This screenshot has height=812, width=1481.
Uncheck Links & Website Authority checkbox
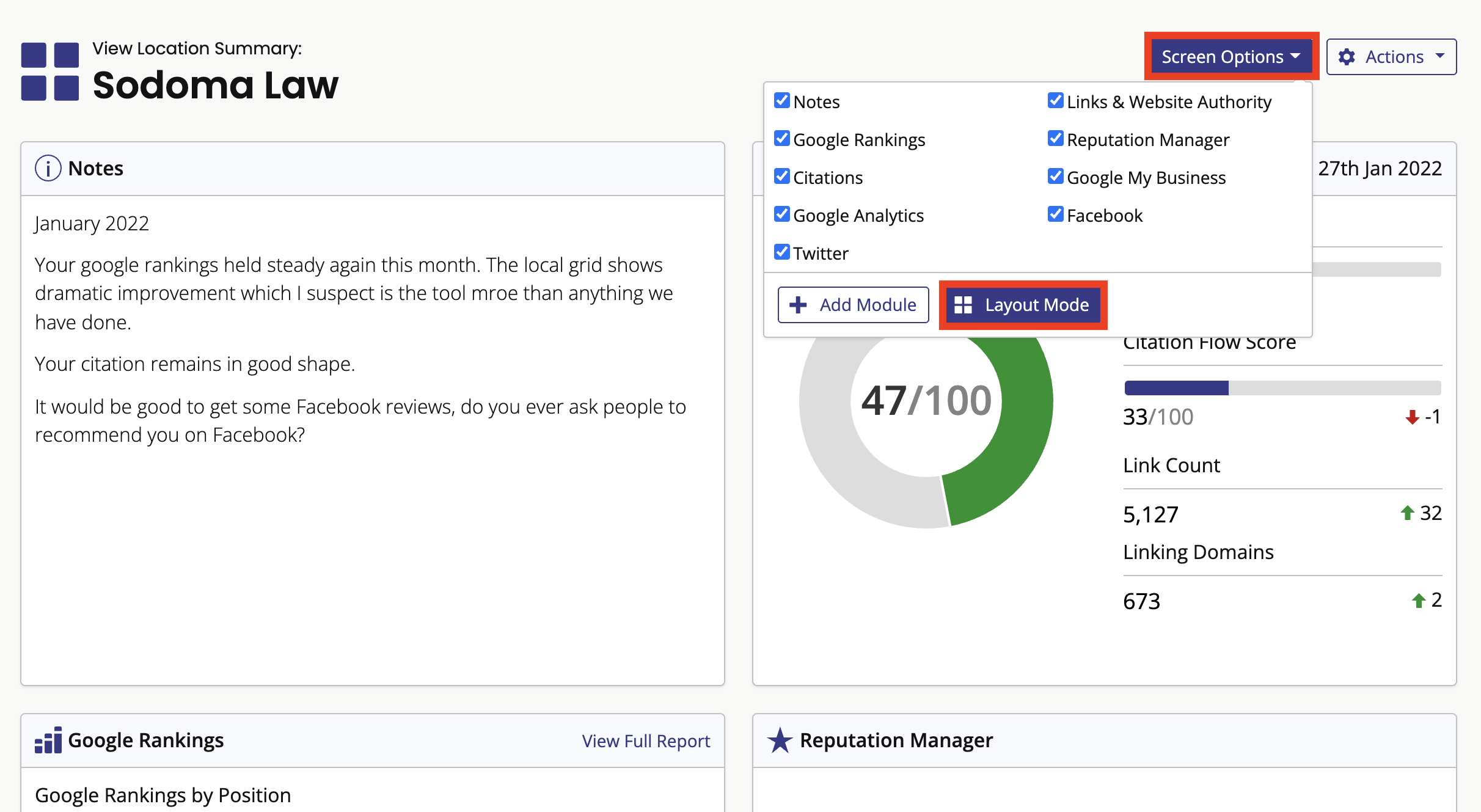(x=1055, y=100)
